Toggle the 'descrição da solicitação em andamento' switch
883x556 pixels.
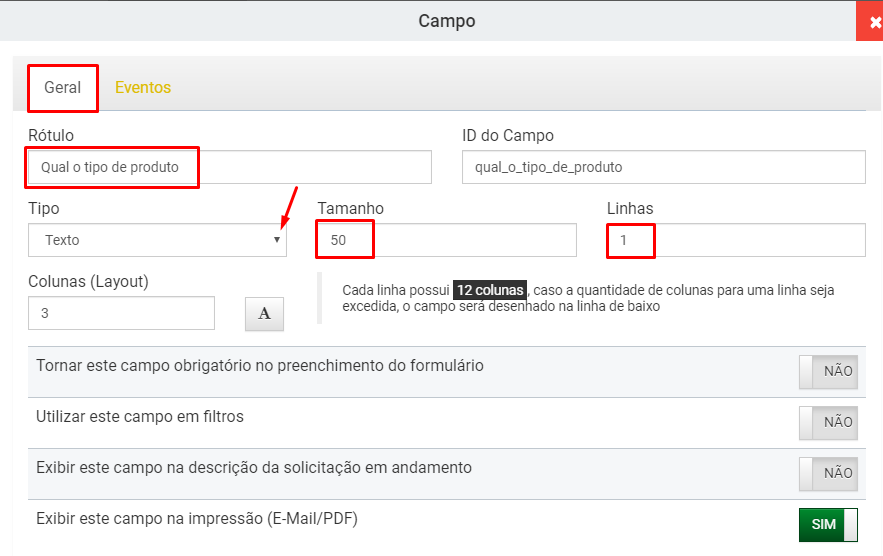[x=828, y=474]
